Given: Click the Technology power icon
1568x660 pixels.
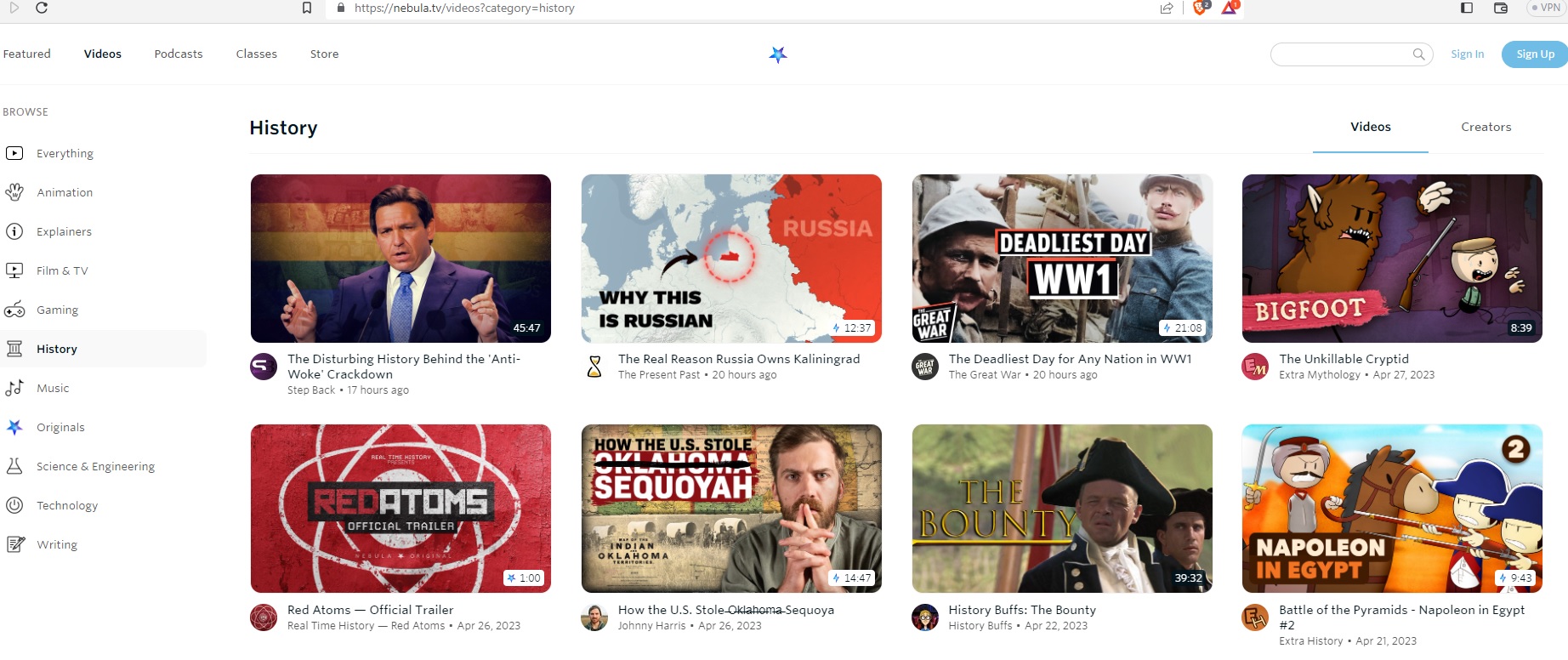Looking at the screenshot, I should coord(14,505).
